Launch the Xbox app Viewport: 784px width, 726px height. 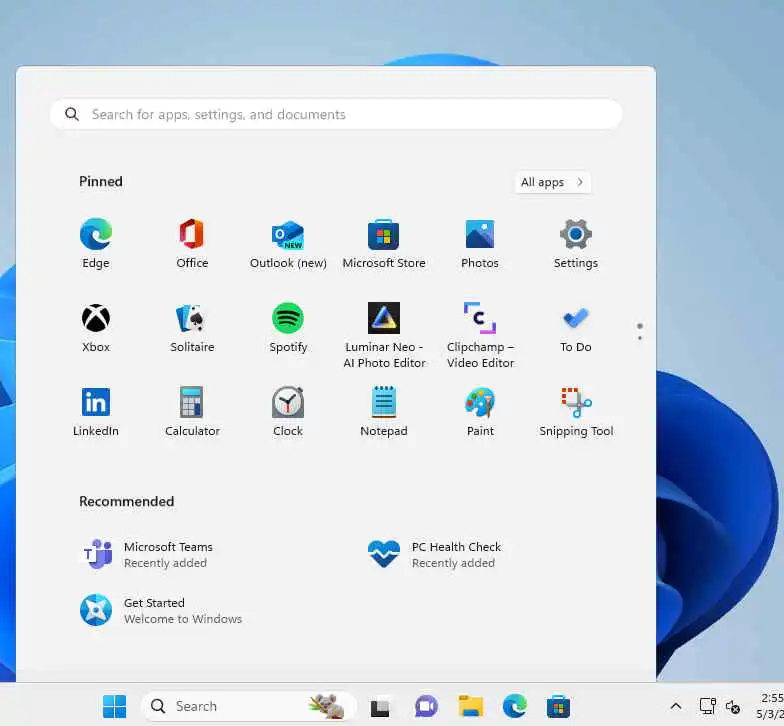(96, 328)
